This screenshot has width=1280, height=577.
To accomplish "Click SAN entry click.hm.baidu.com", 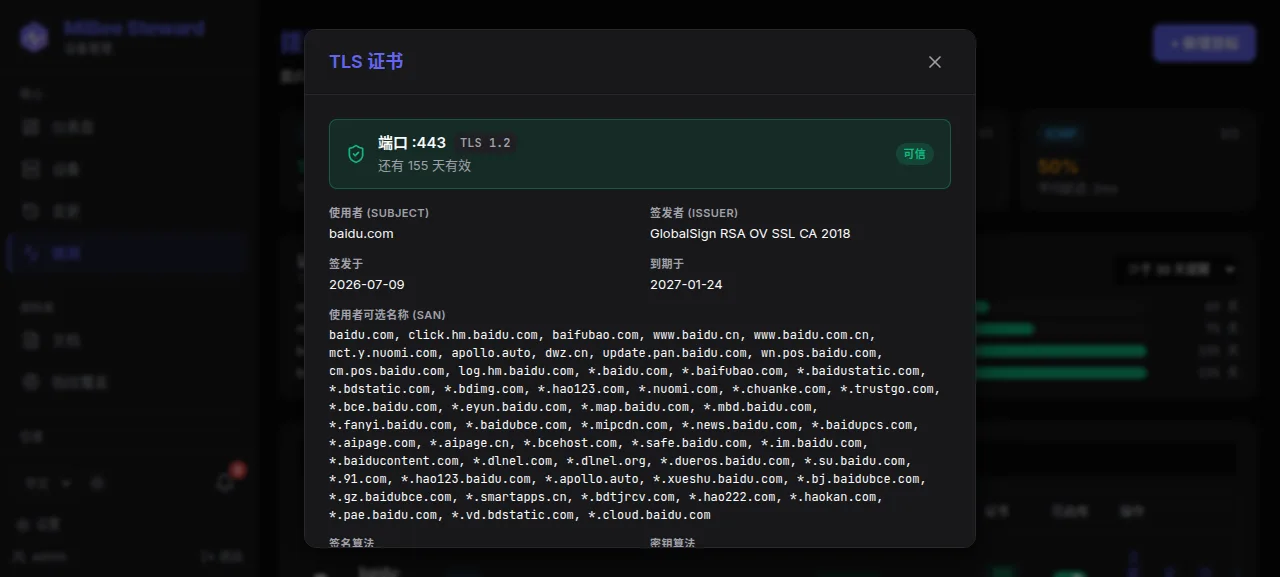I will 473,335.
